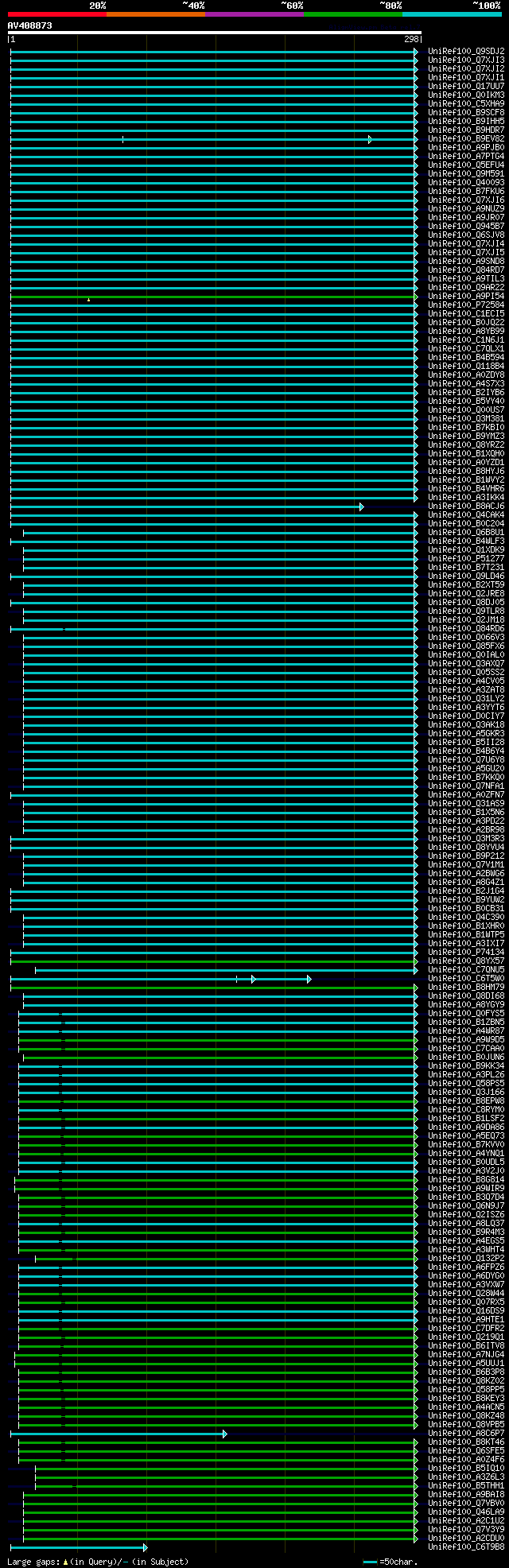Viewport: 509px width, 1568px height.
Task: Select label UniRef100_Q9M591
Action: tap(466, 173)
